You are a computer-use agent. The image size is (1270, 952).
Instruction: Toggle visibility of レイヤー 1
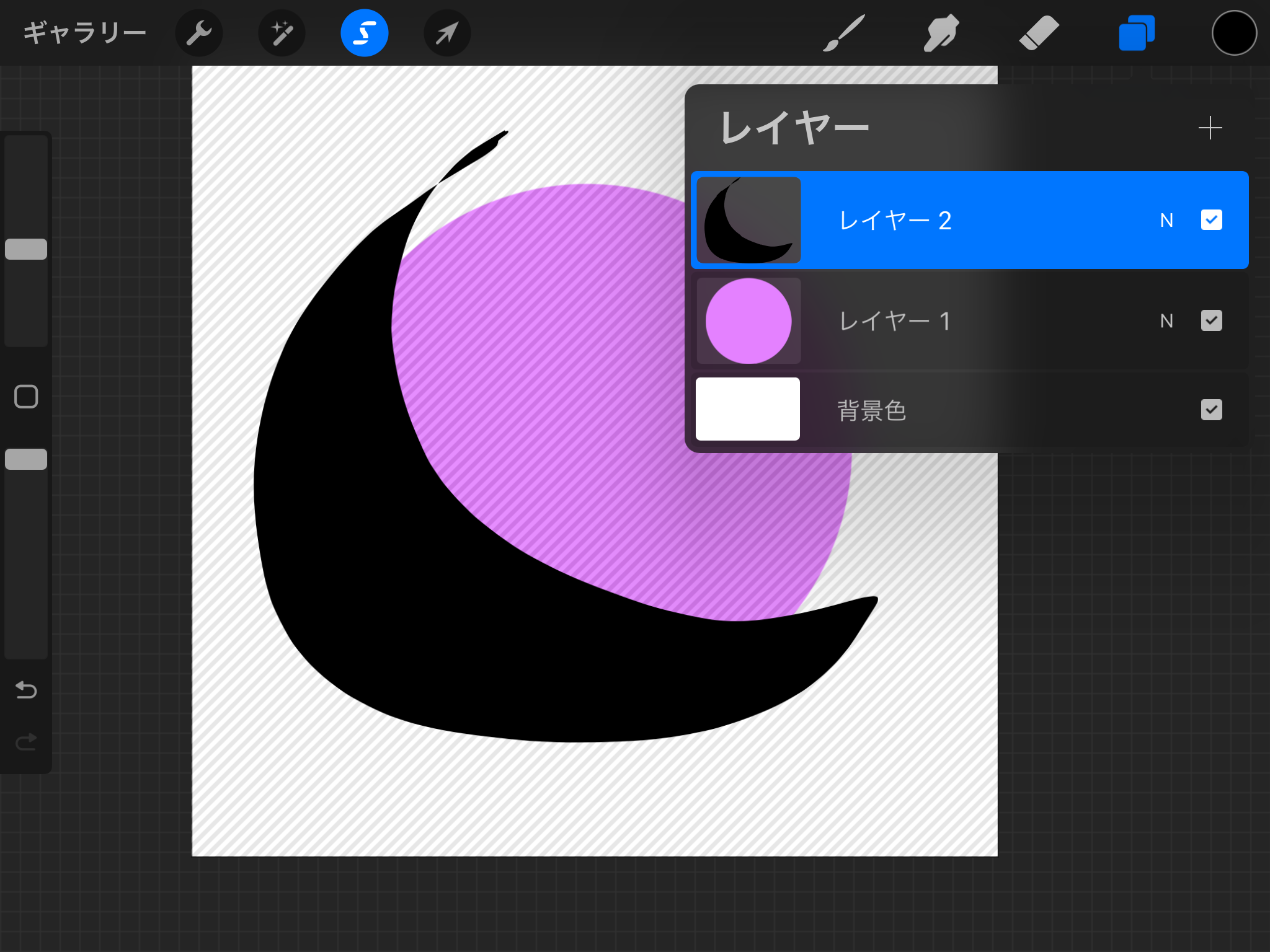(1212, 321)
